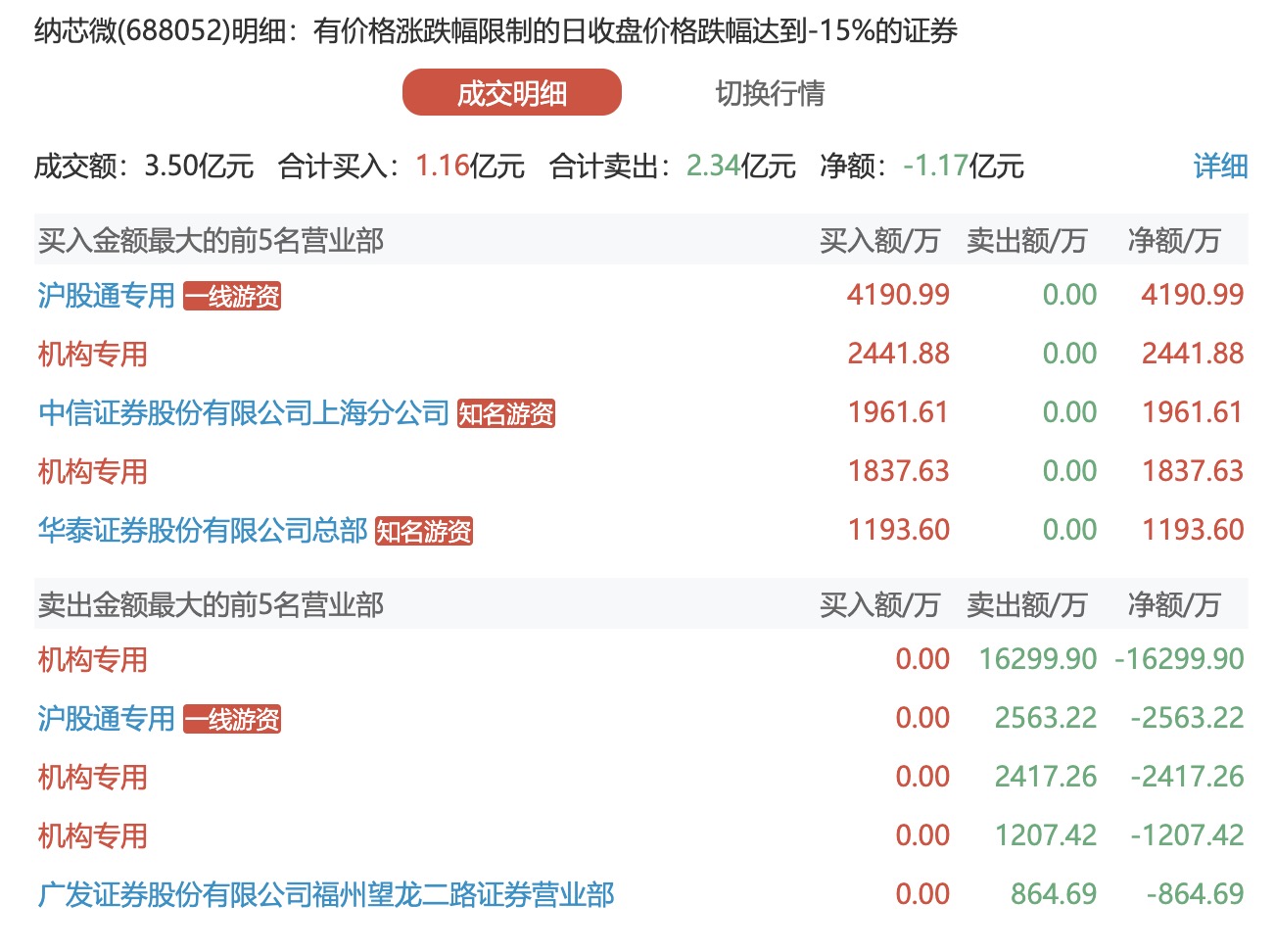The height and width of the screenshot is (952, 1275).
Task: Click the 合计卖出 2.34亿元 summary
Action: [673, 166]
